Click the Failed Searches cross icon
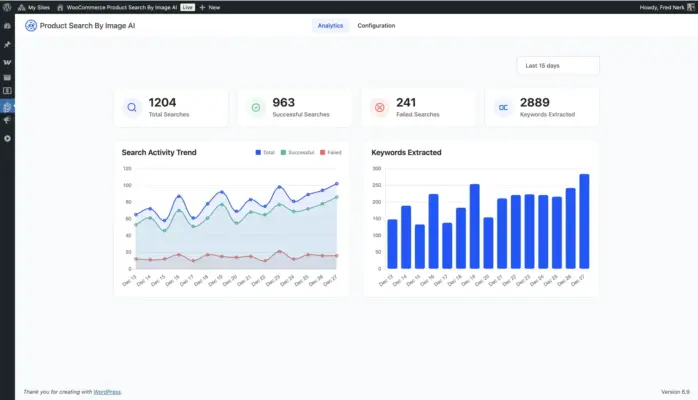698x400 pixels. point(380,107)
